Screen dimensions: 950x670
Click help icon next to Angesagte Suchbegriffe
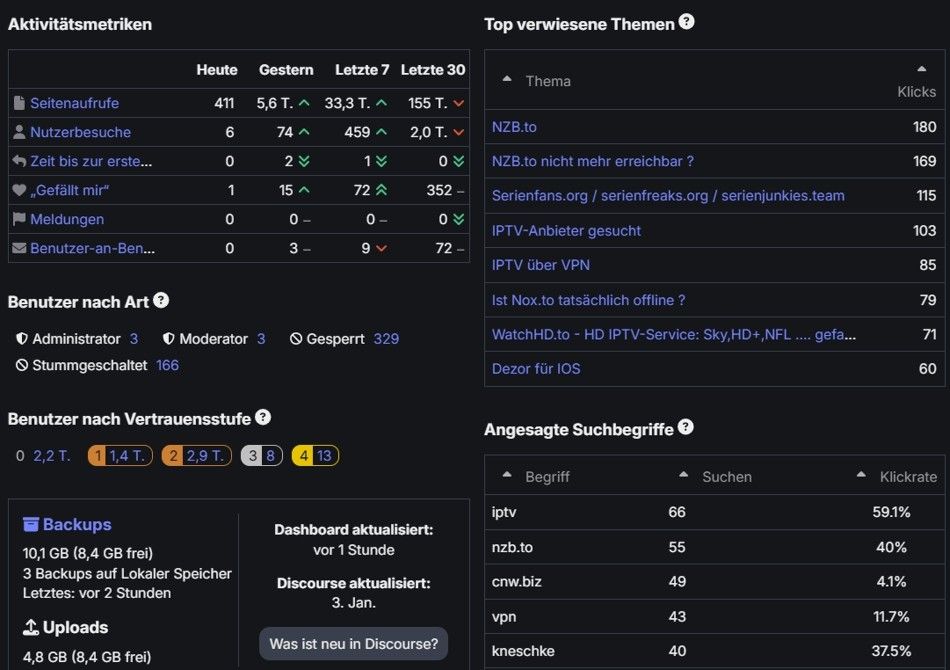coord(685,427)
